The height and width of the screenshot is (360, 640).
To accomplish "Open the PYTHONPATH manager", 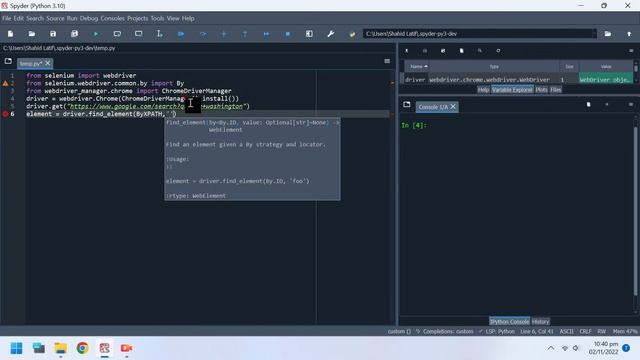I will tap(352, 34).
